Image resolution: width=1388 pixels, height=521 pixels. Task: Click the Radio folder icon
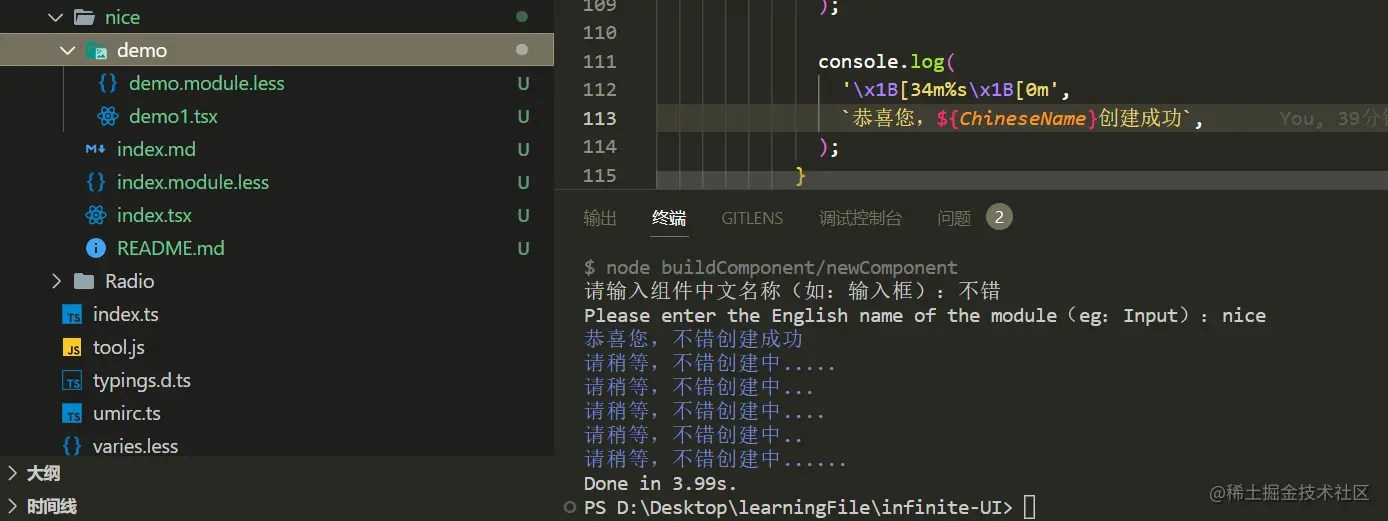tap(84, 281)
